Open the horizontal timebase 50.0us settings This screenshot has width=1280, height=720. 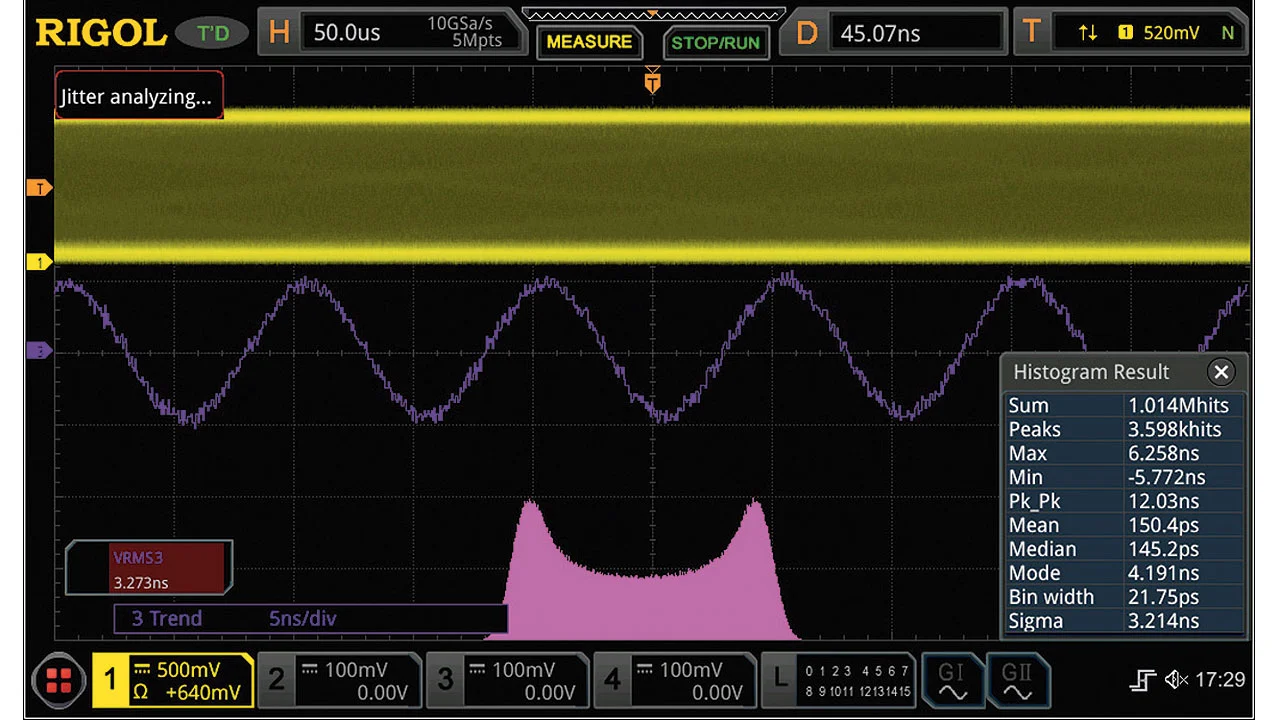390,33
